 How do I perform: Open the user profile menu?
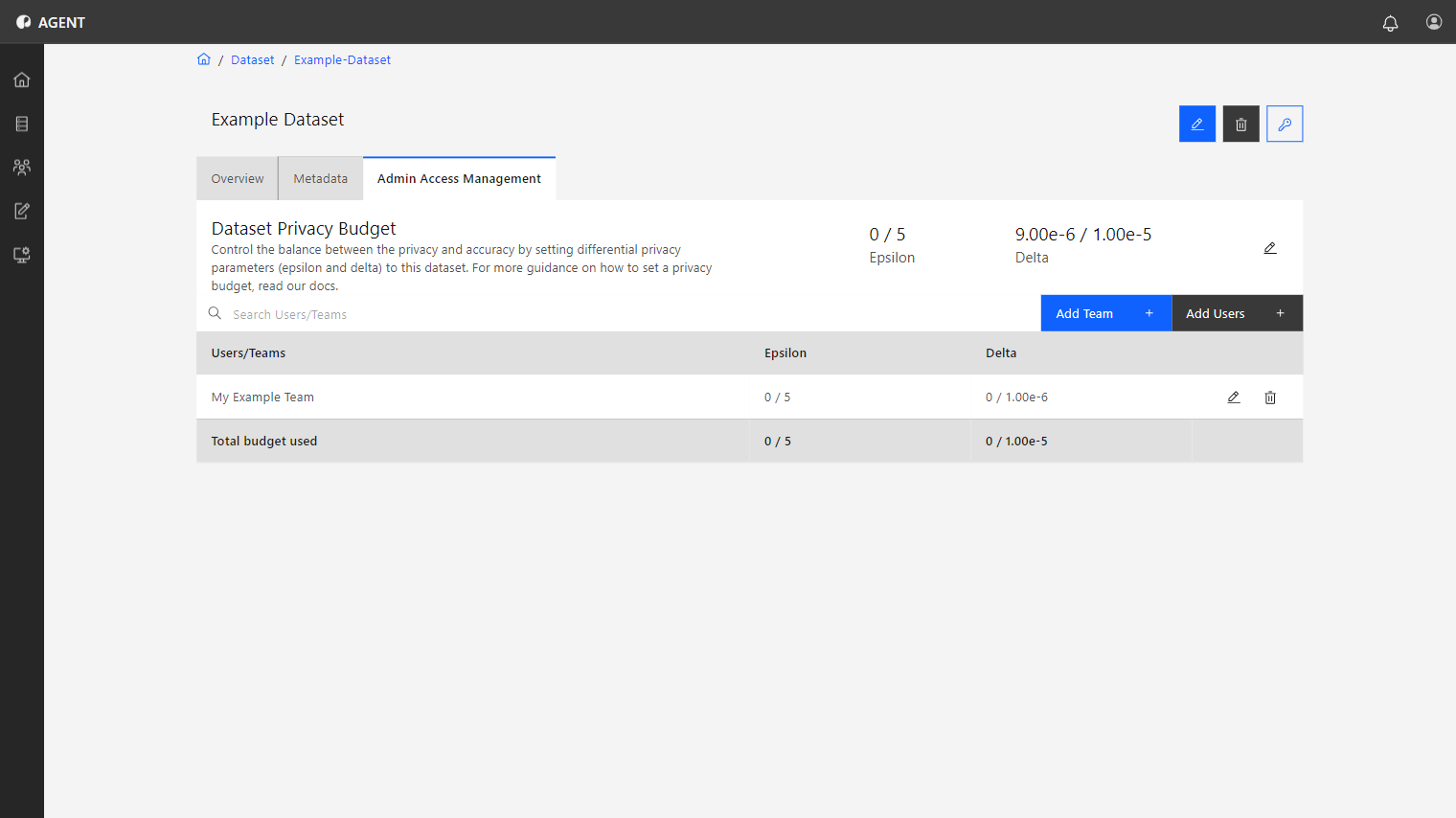1434,22
